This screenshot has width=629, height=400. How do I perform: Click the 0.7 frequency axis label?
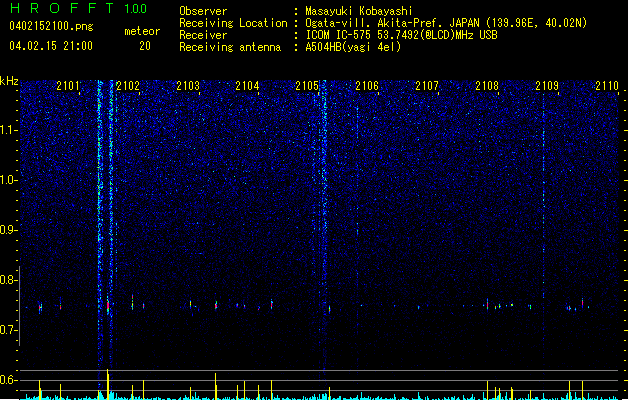coord(9,330)
